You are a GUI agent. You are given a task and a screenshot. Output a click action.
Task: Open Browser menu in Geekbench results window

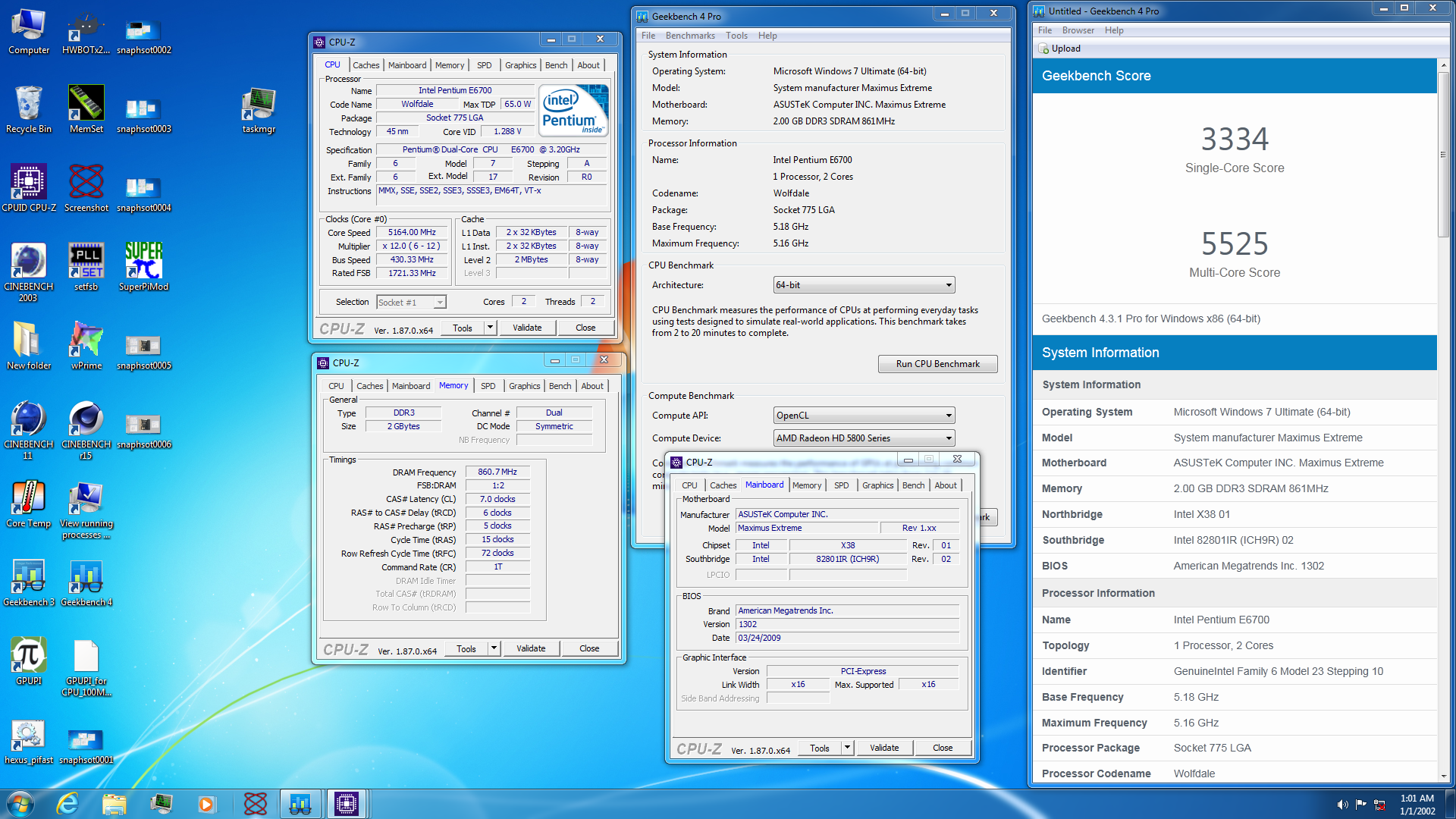pos(1078,30)
